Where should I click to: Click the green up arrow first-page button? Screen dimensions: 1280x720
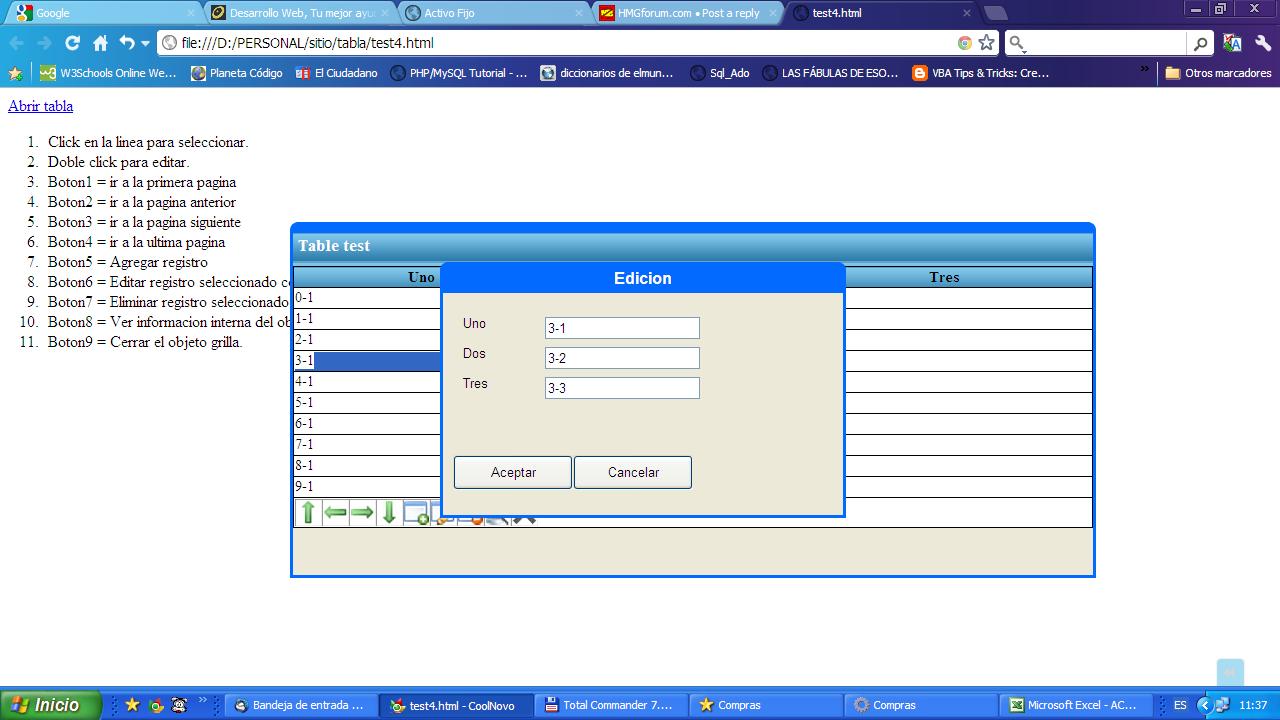coord(308,513)
